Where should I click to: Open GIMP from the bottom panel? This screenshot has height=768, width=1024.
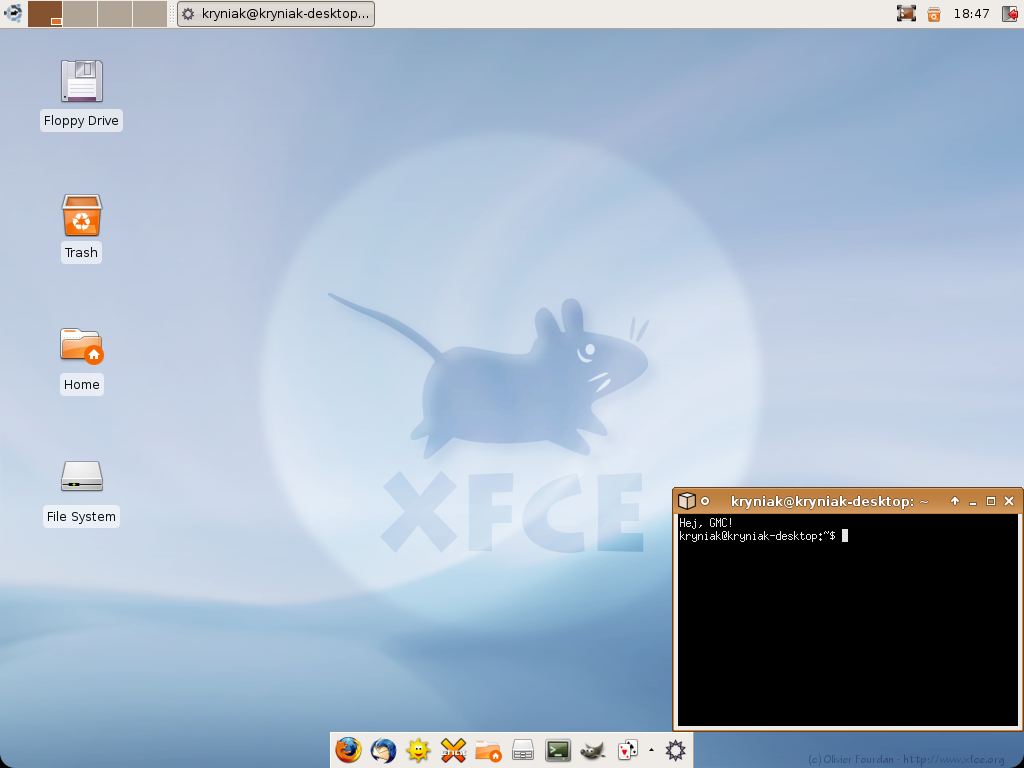(593, 750)
